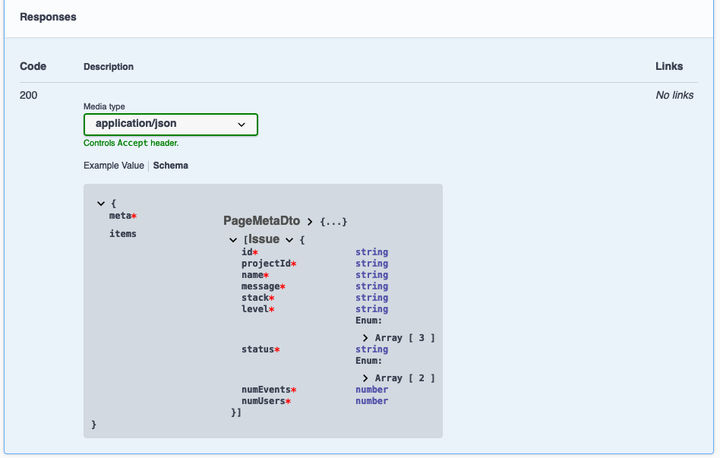
Task: Click the Responses section heading
Action: [48, 17]
